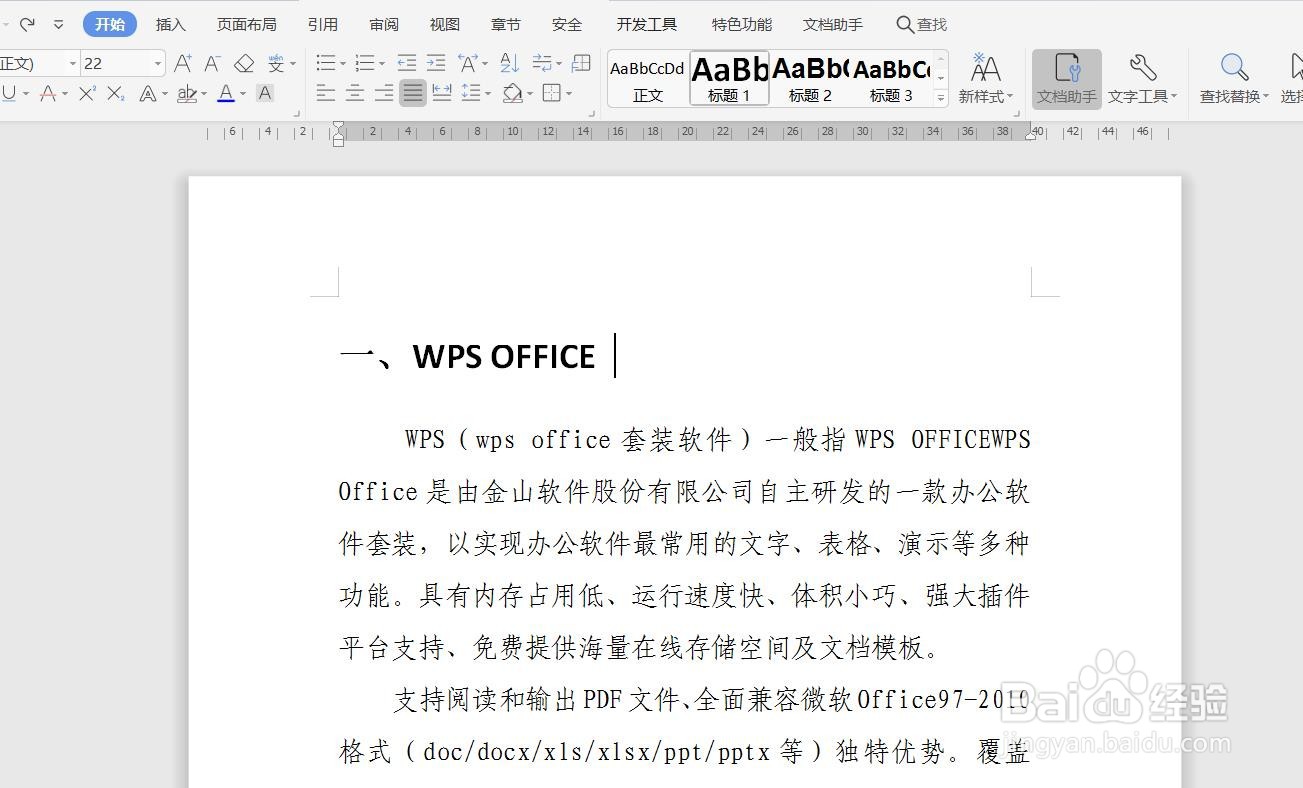
Task: Open the 文档助手 ribbon tab
Action: [x=833, y=24]
